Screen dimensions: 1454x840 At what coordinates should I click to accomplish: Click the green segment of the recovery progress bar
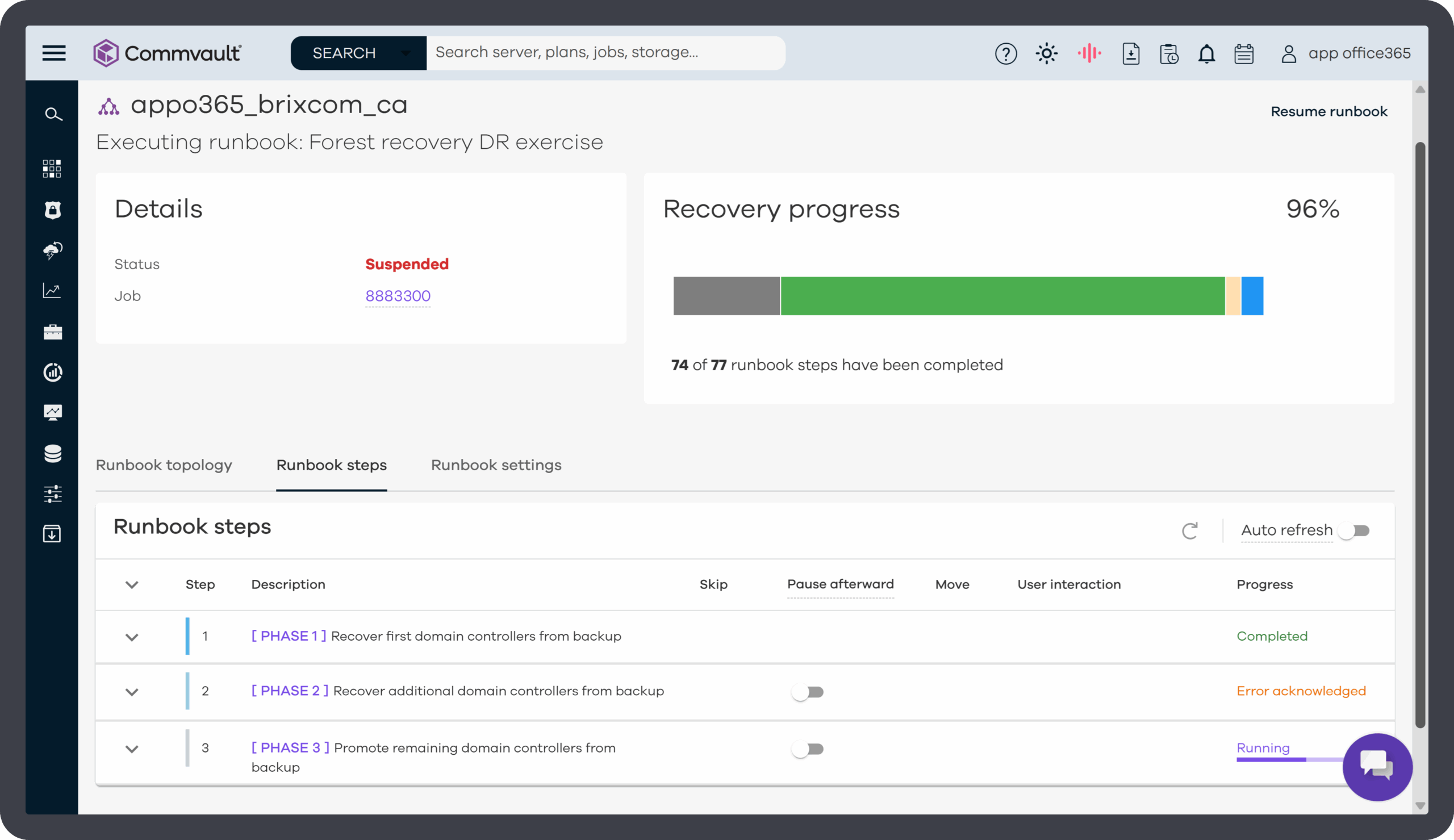pyautogui.click(x=1002, y=296)
